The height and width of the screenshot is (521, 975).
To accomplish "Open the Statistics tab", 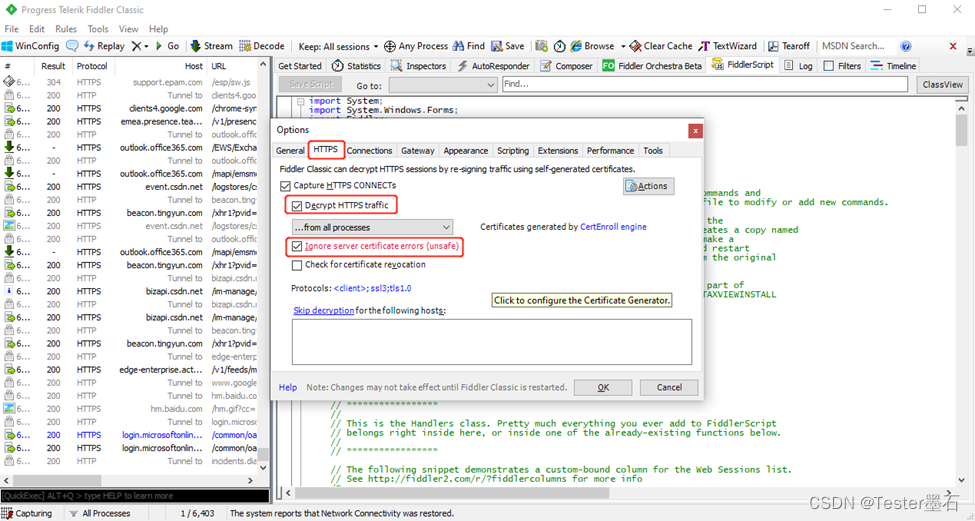I will tap(357, 65).
